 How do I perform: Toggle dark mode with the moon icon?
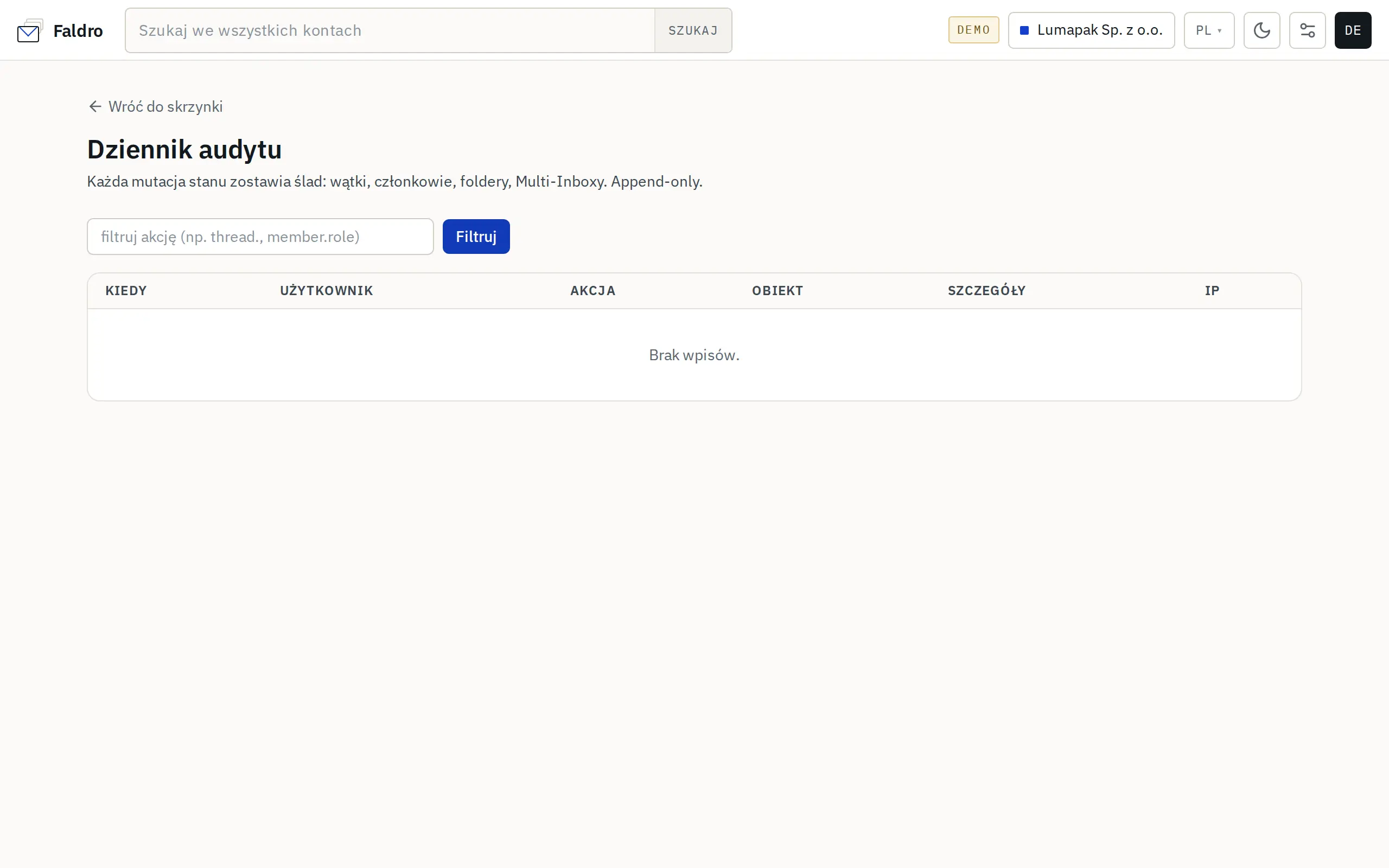[1261, 30]
